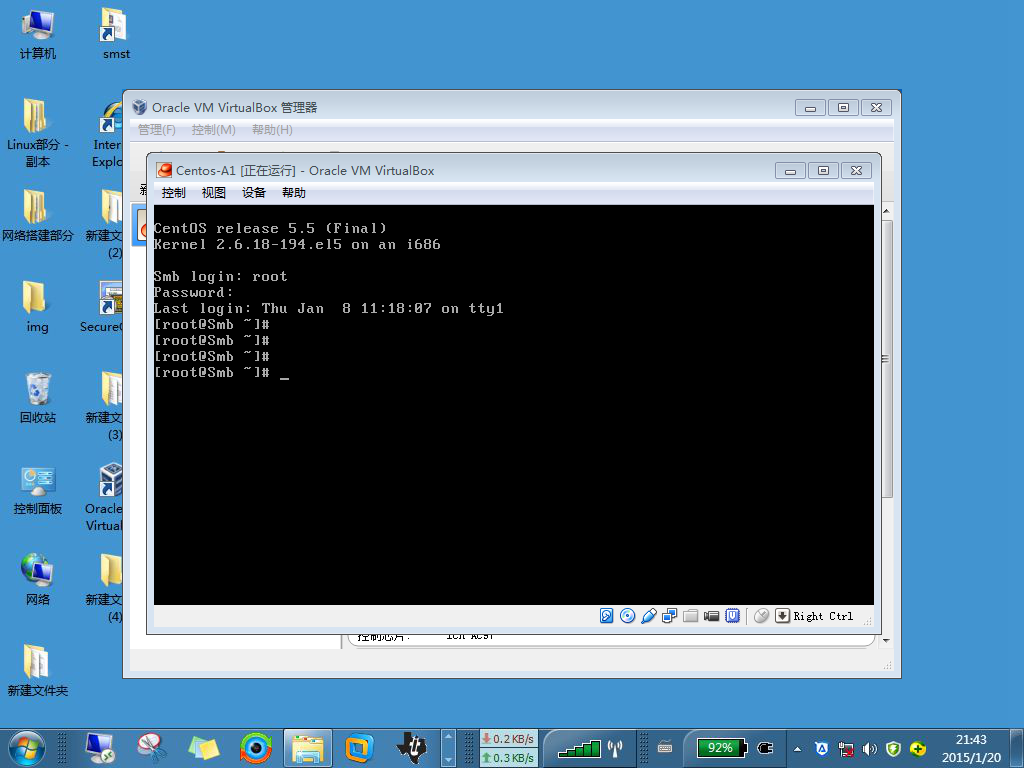
Task: Click the Manager scrollbar up arrow
Action: click(886, 212)
